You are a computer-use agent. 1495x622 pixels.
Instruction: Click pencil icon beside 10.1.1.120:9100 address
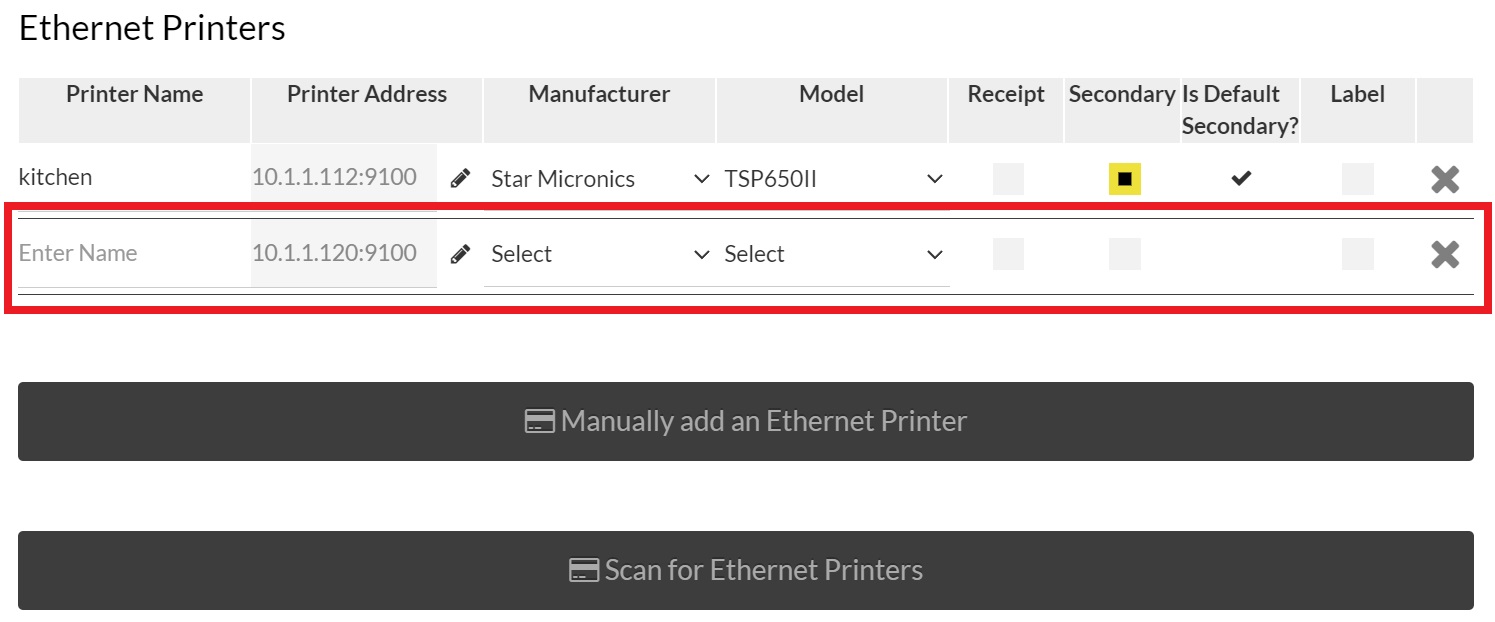tap(460, 254)
